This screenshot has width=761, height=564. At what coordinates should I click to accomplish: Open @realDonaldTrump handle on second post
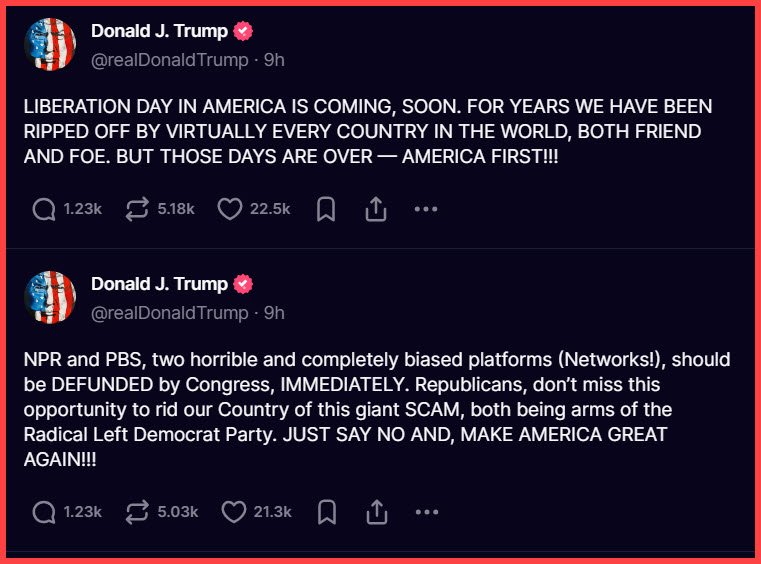coord(169,313)
